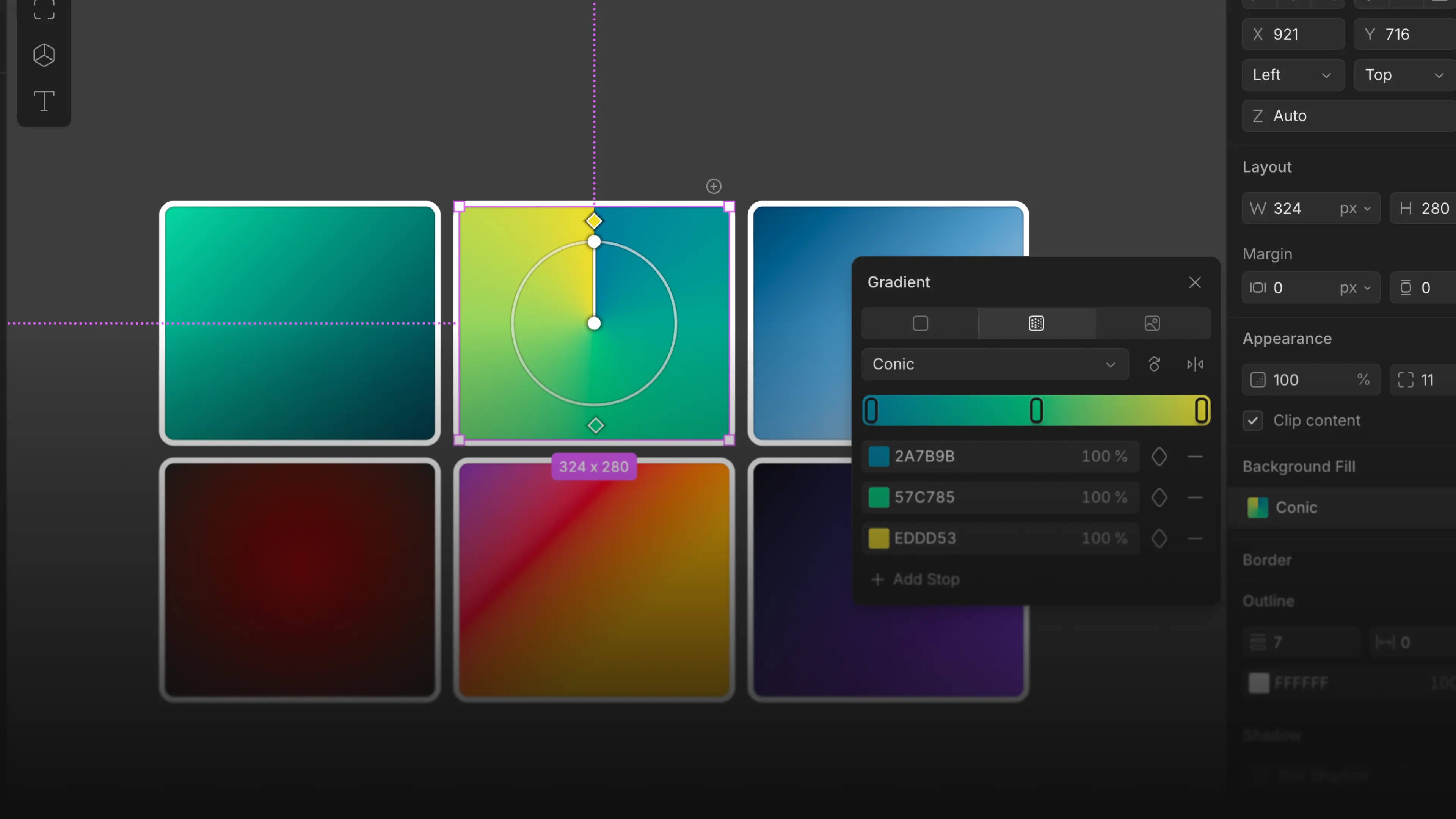Select the first blue gradient stop handle
This screenshot has height=819, width=1456.
[x=872, y=410]
